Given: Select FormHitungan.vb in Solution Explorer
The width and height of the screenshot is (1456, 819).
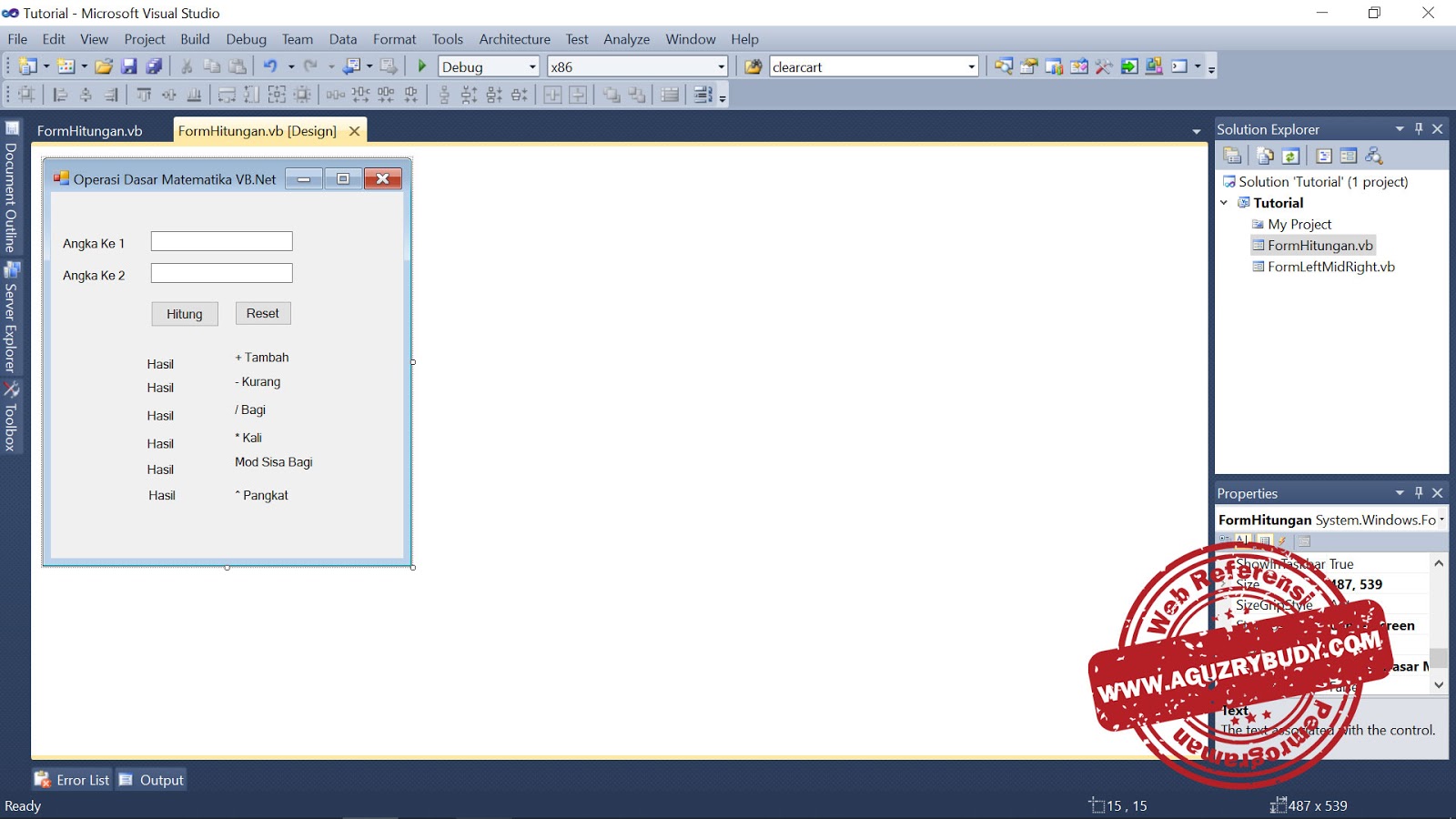Looking at the screenshot, I should coord(1319,245).
